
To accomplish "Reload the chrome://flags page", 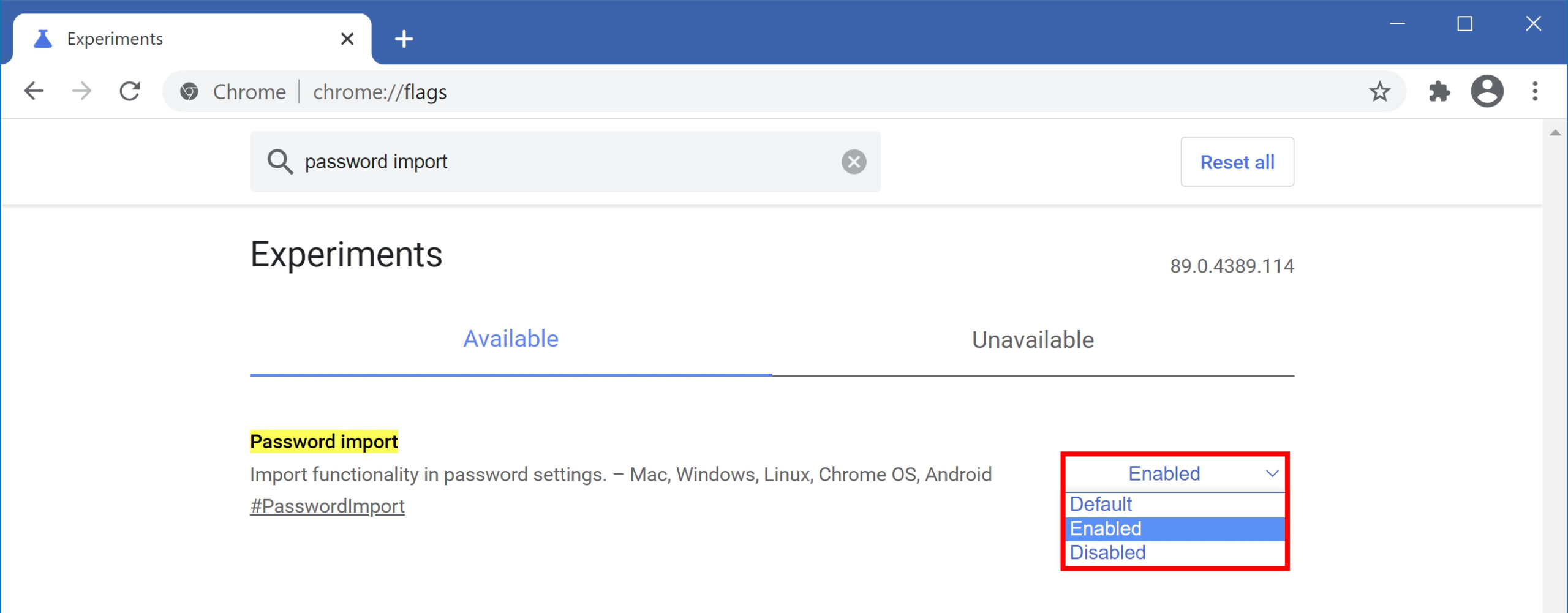I will (x=129, y=91).
